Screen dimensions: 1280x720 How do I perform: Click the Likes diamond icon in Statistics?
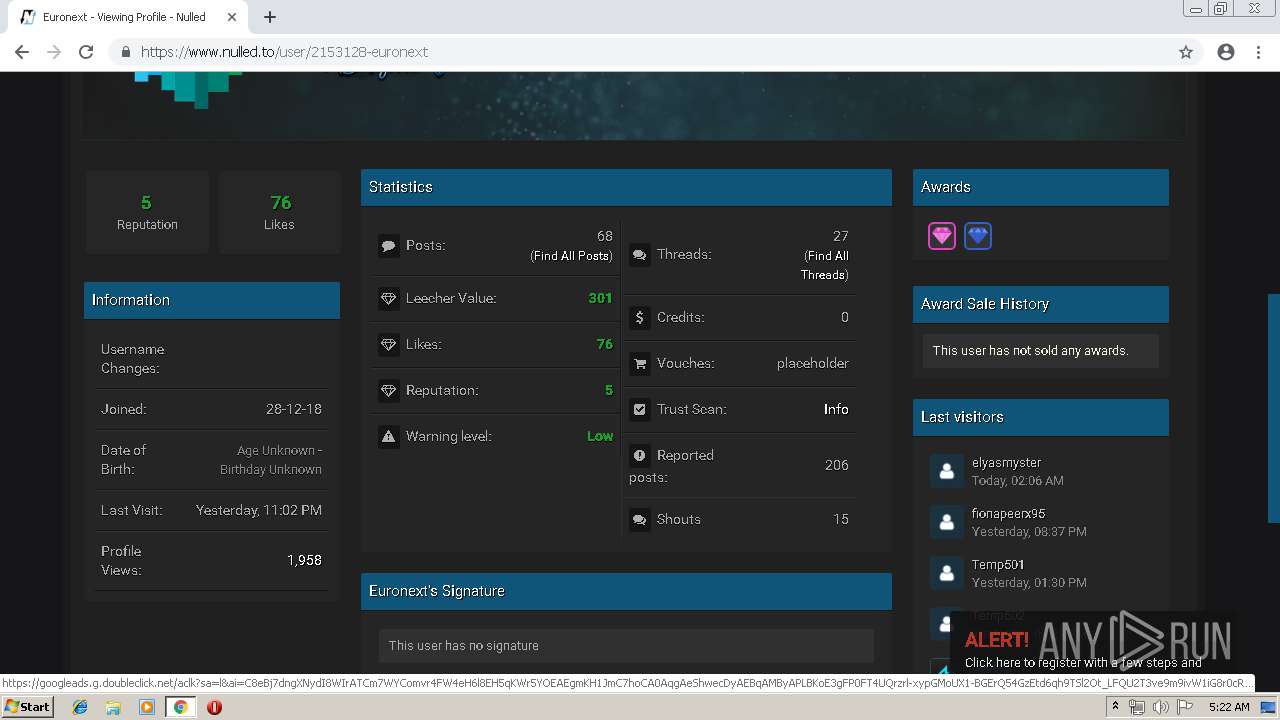click(388, 344)
